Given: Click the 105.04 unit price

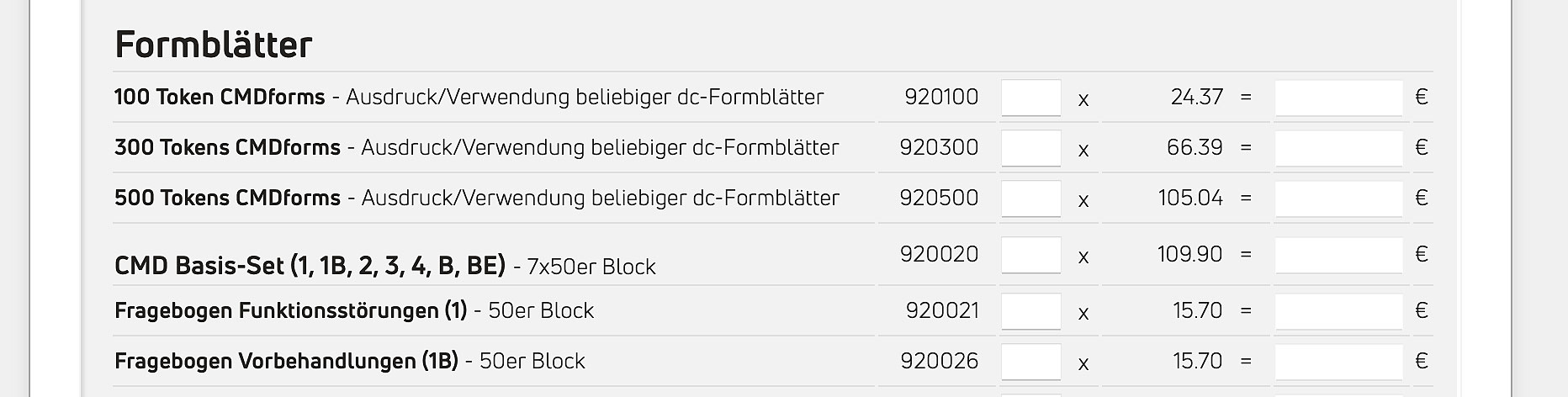Looking at the screenshot, I should click(1190, 198).
